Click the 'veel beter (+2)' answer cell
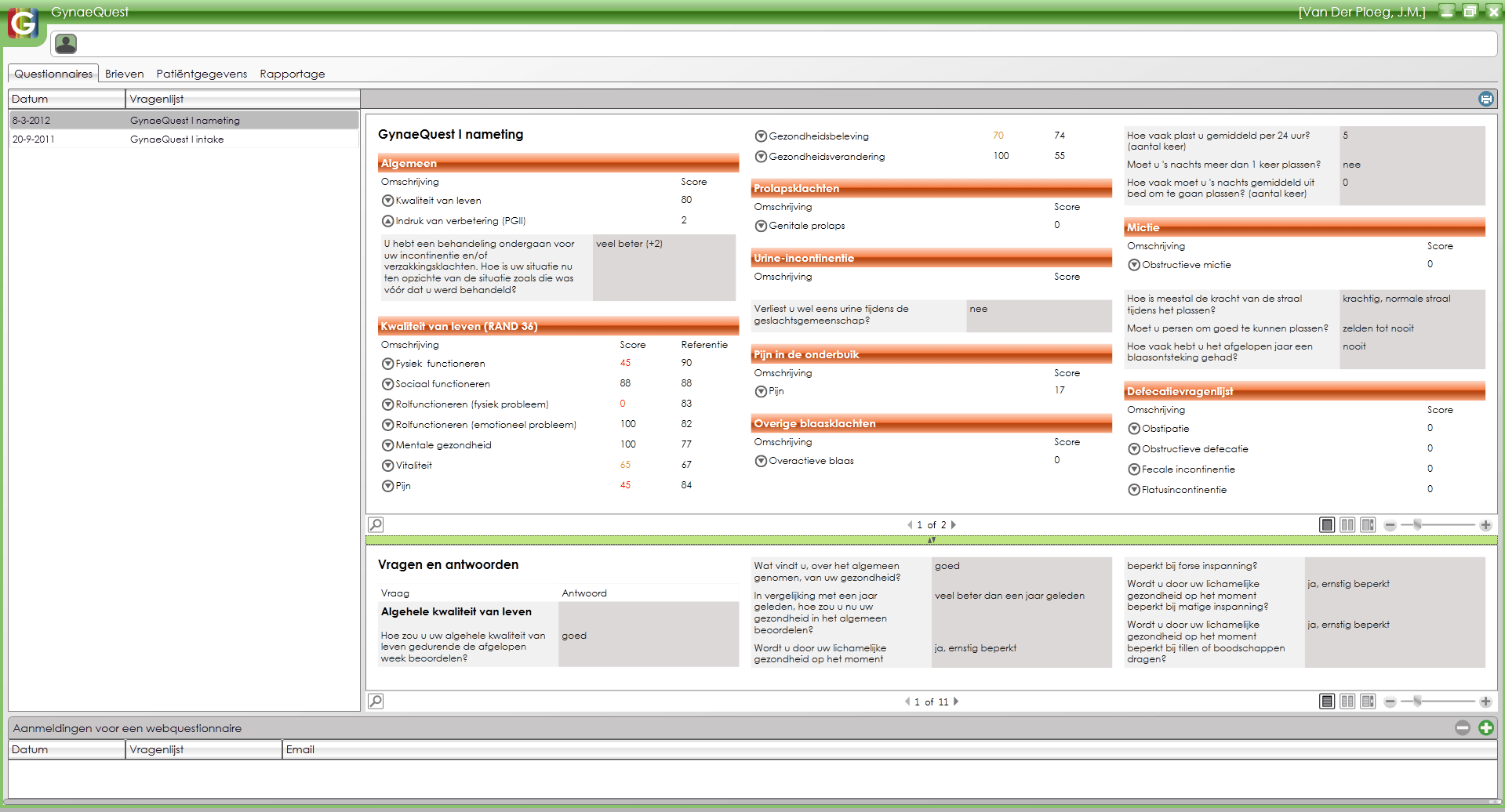 click(x=664, y=267)
